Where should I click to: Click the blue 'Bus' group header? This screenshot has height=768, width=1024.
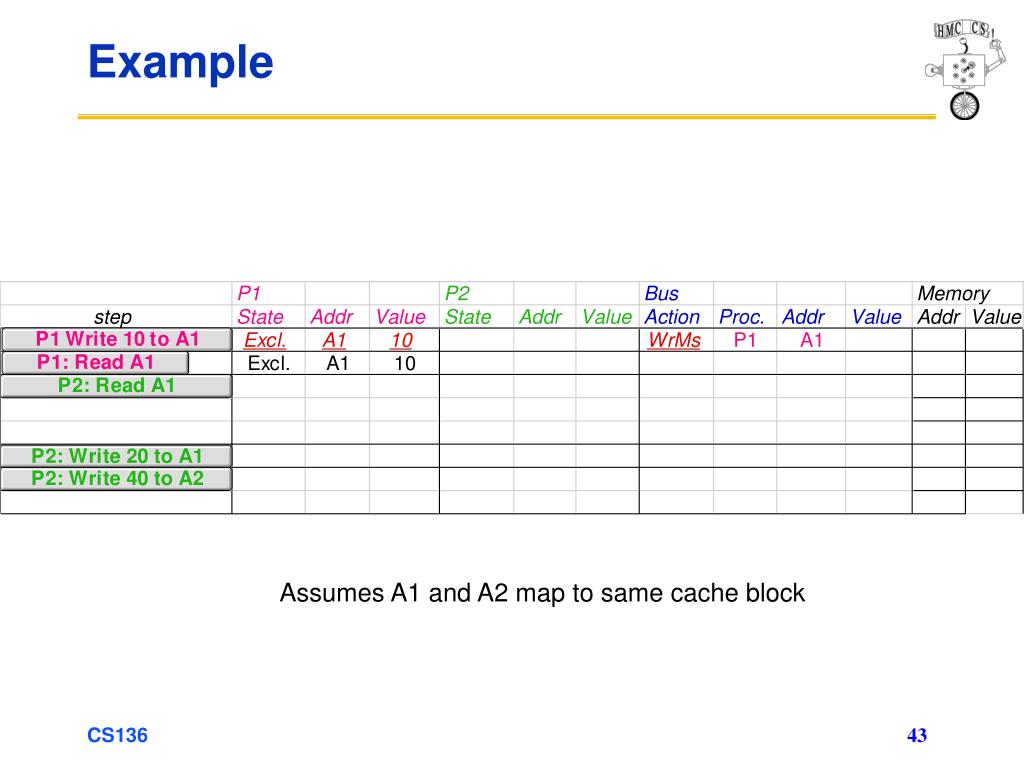[x=662, y=293]
